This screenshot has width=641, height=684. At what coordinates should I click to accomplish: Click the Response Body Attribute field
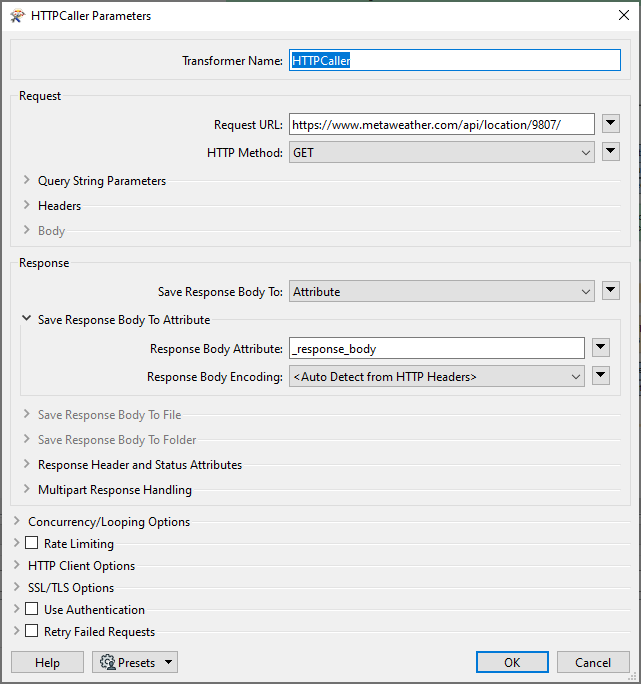(x=436, y=348)
